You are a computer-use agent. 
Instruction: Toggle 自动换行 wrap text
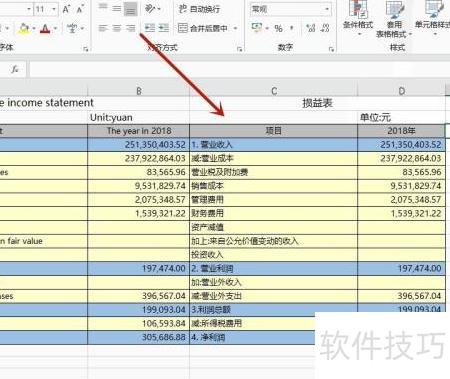pyautogui.click(x=199, y=9)
